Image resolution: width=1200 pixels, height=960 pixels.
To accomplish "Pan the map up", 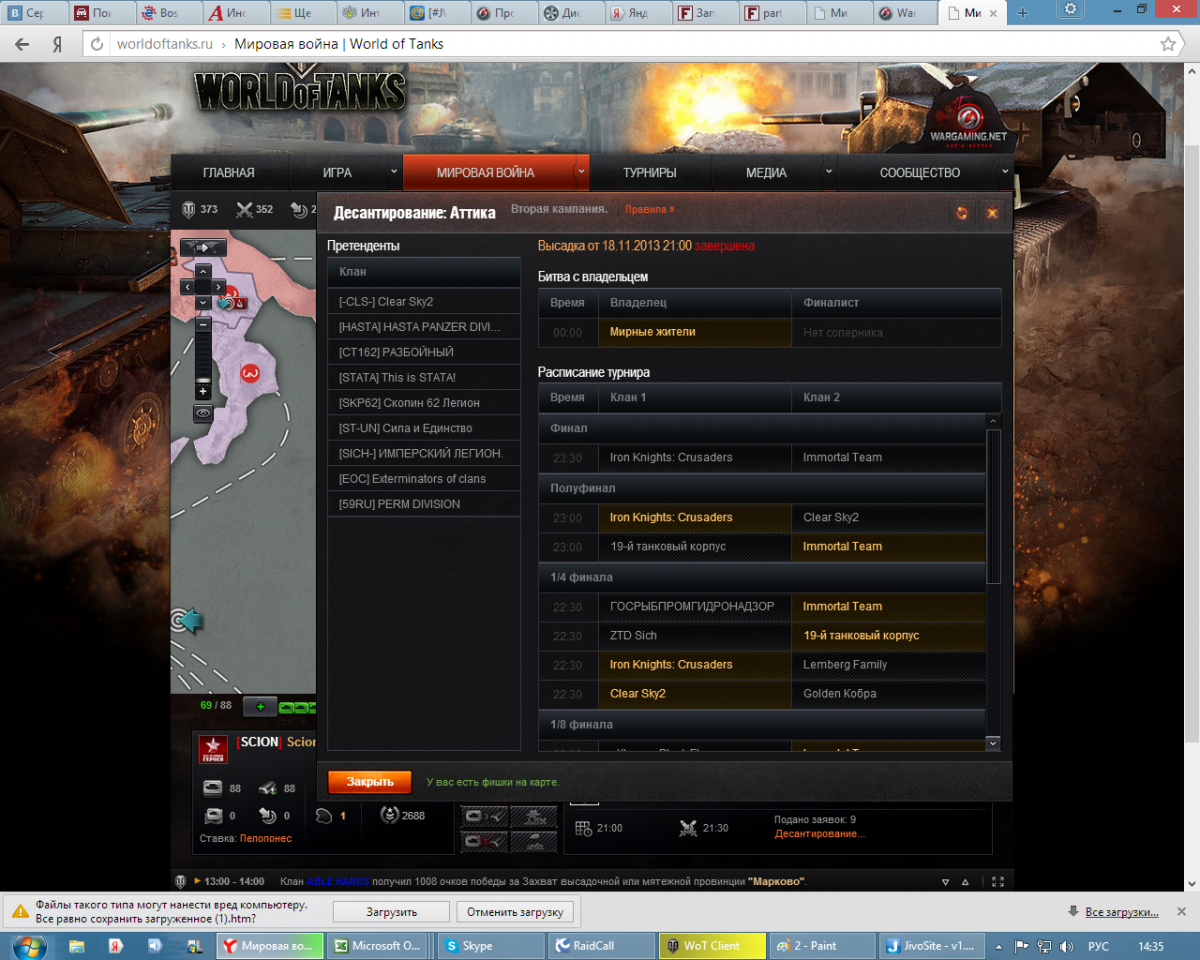I will pos(203,271).
